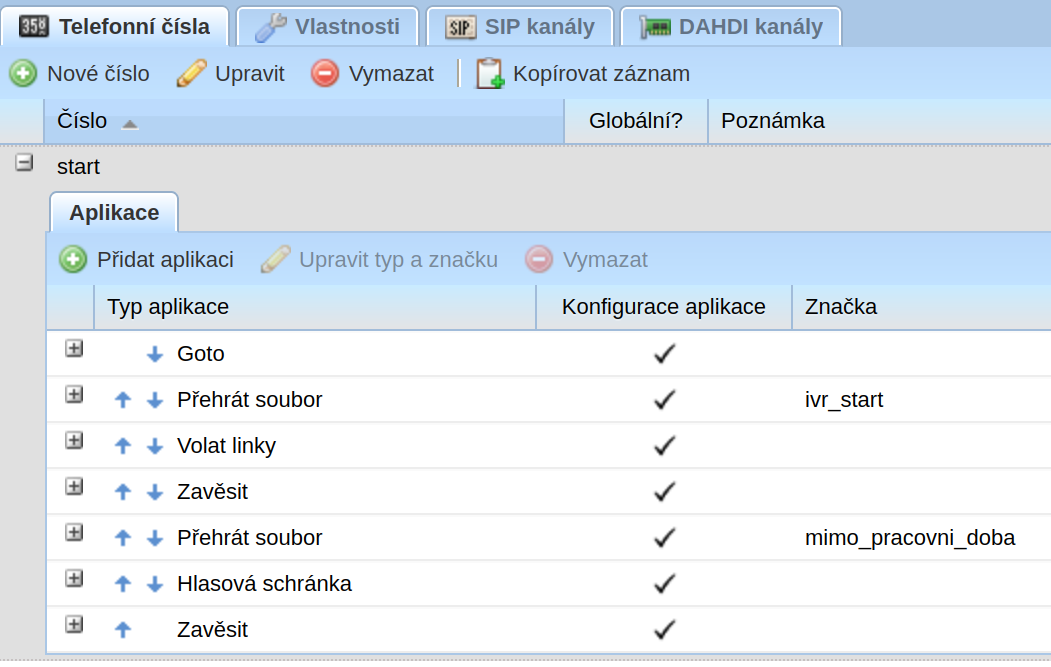The width and height of the screenshot is (1051, 667).
Task: Move Hlasová schránka down
Action: 155,584
